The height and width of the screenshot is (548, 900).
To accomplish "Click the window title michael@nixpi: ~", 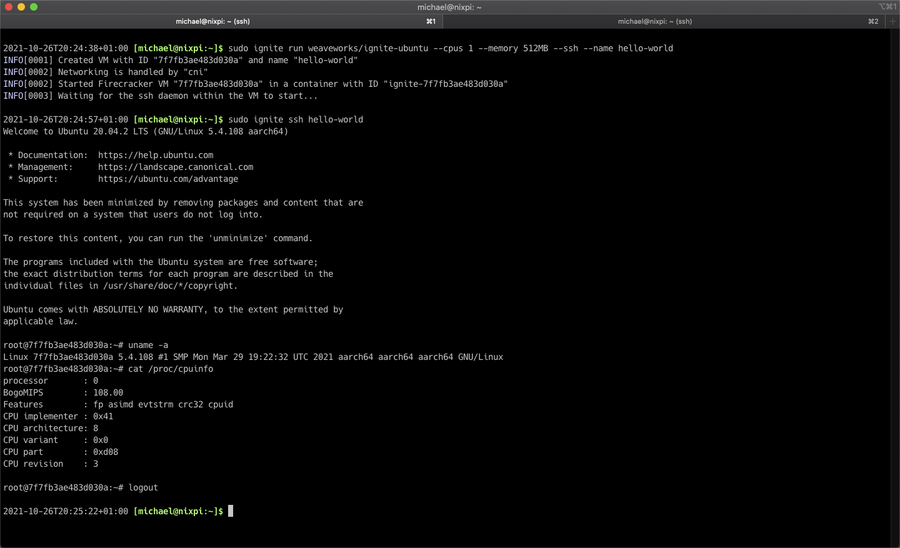I will 449,7.
